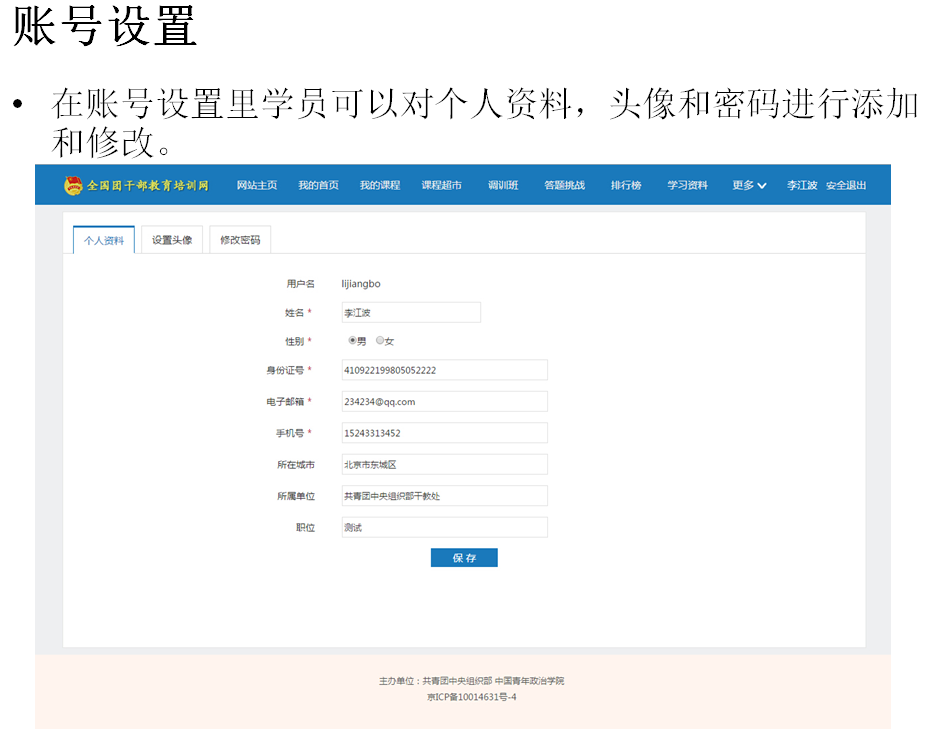Go to 我的首页 nav item
The image size is (925, 729).
pyautogui.click(x=319, y=185)
